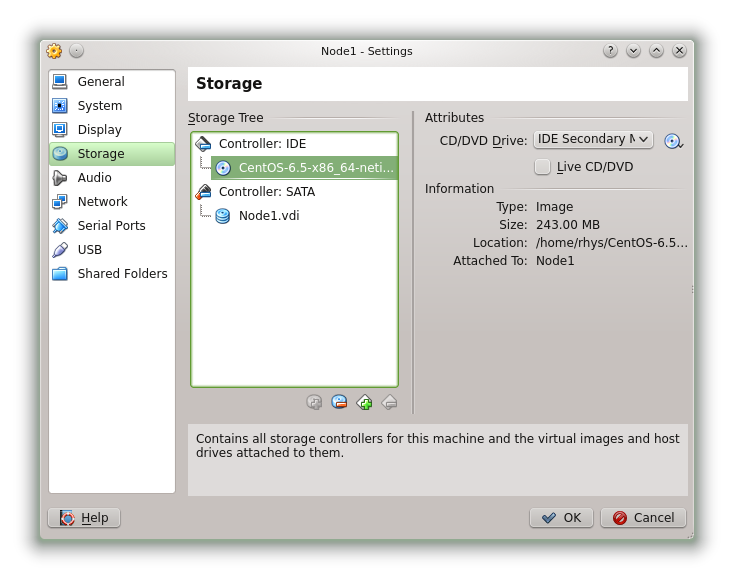
Task: Open the USB settings category
Action: coord(111,249)
